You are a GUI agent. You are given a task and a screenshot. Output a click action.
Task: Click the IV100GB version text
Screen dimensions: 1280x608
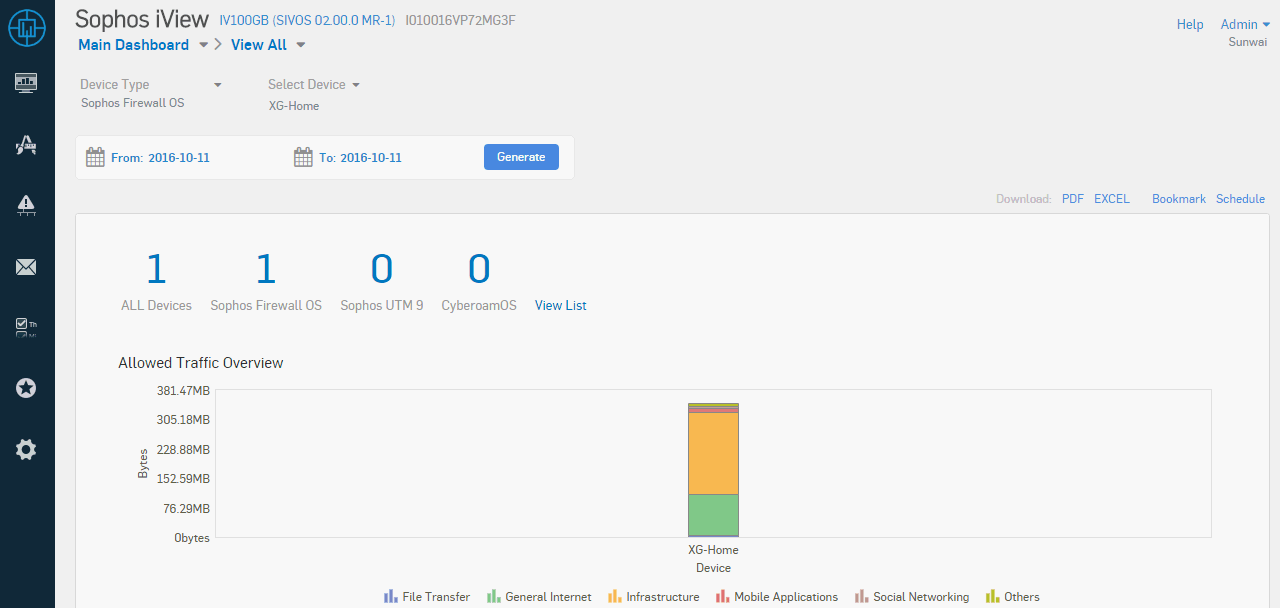click(x=308, y=20)
